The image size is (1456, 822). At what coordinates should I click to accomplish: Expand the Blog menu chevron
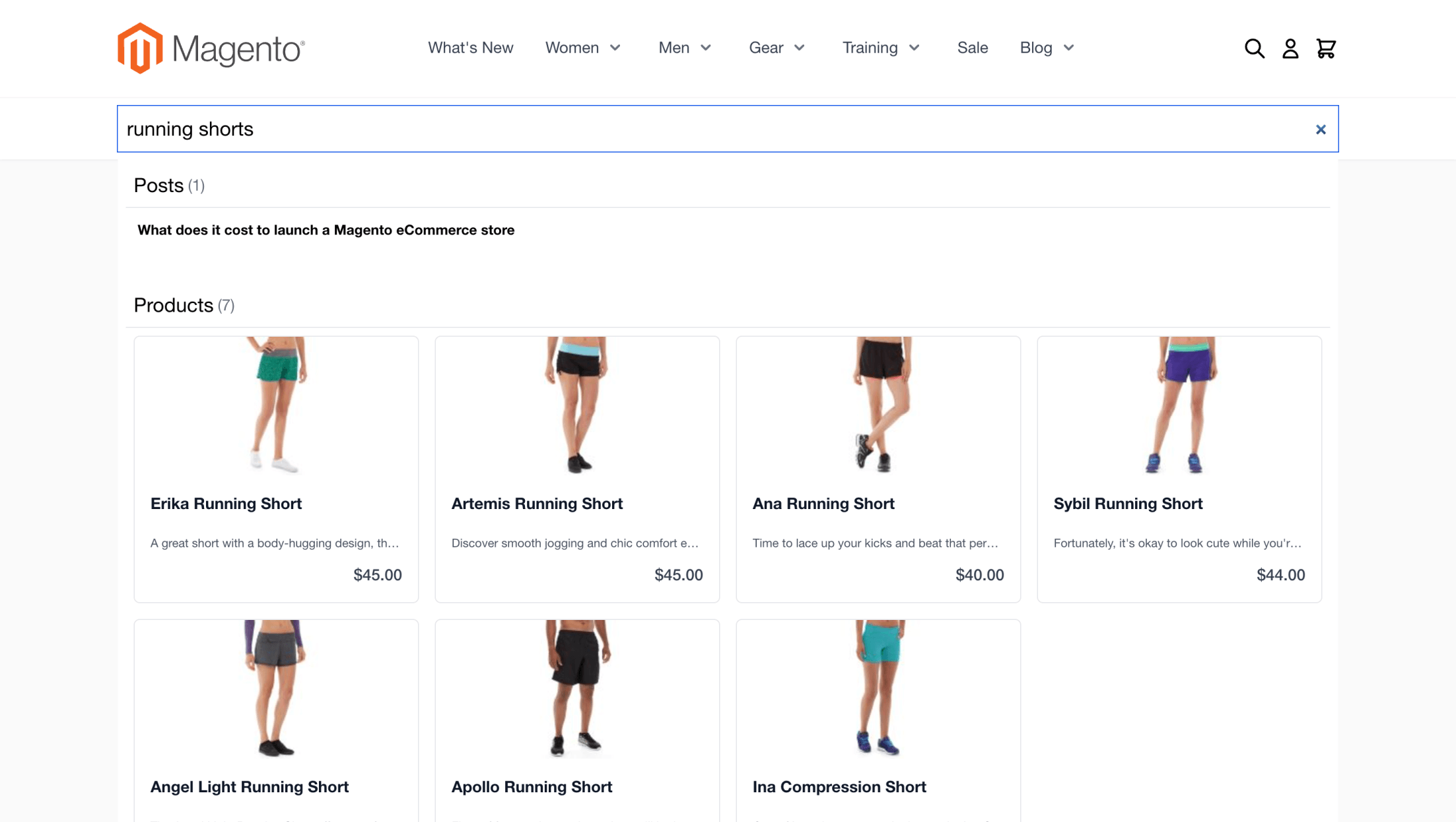pos(1069,48)
